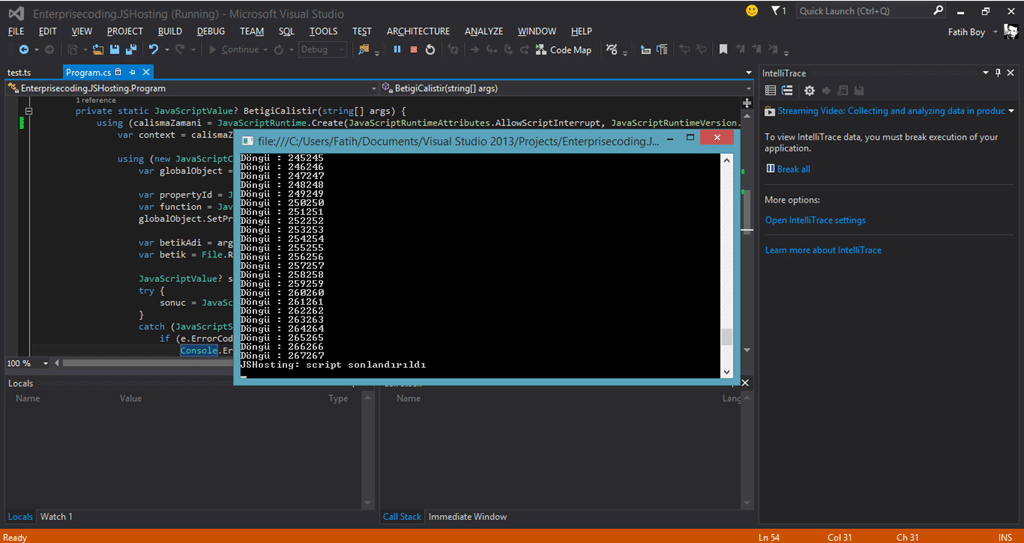
Task: Click console window scroll up arrow
Action: click(726, 159)
